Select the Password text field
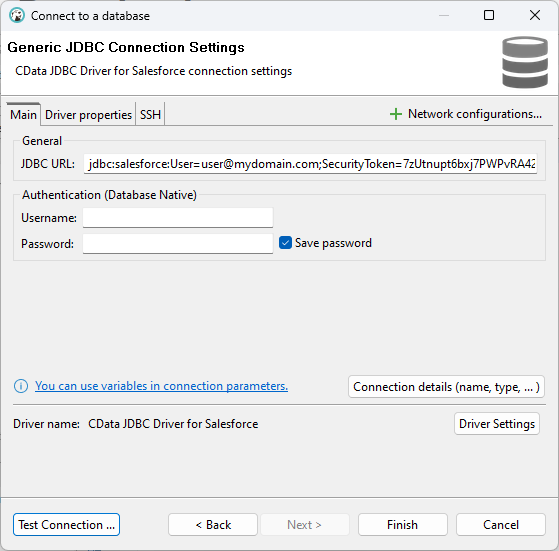The image size is (559, 551). pos(178,244)
